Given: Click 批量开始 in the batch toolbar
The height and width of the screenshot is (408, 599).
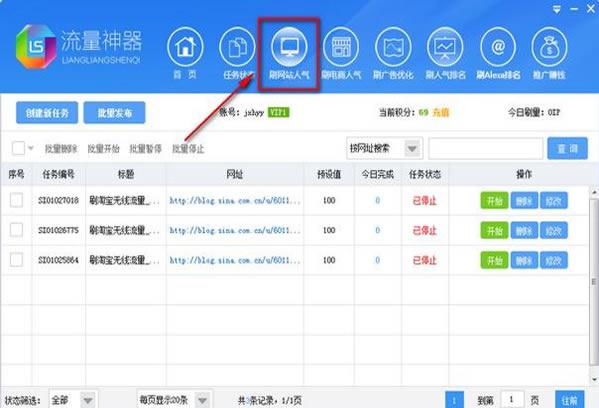Looking at the screenshot, I should [104, 149].
